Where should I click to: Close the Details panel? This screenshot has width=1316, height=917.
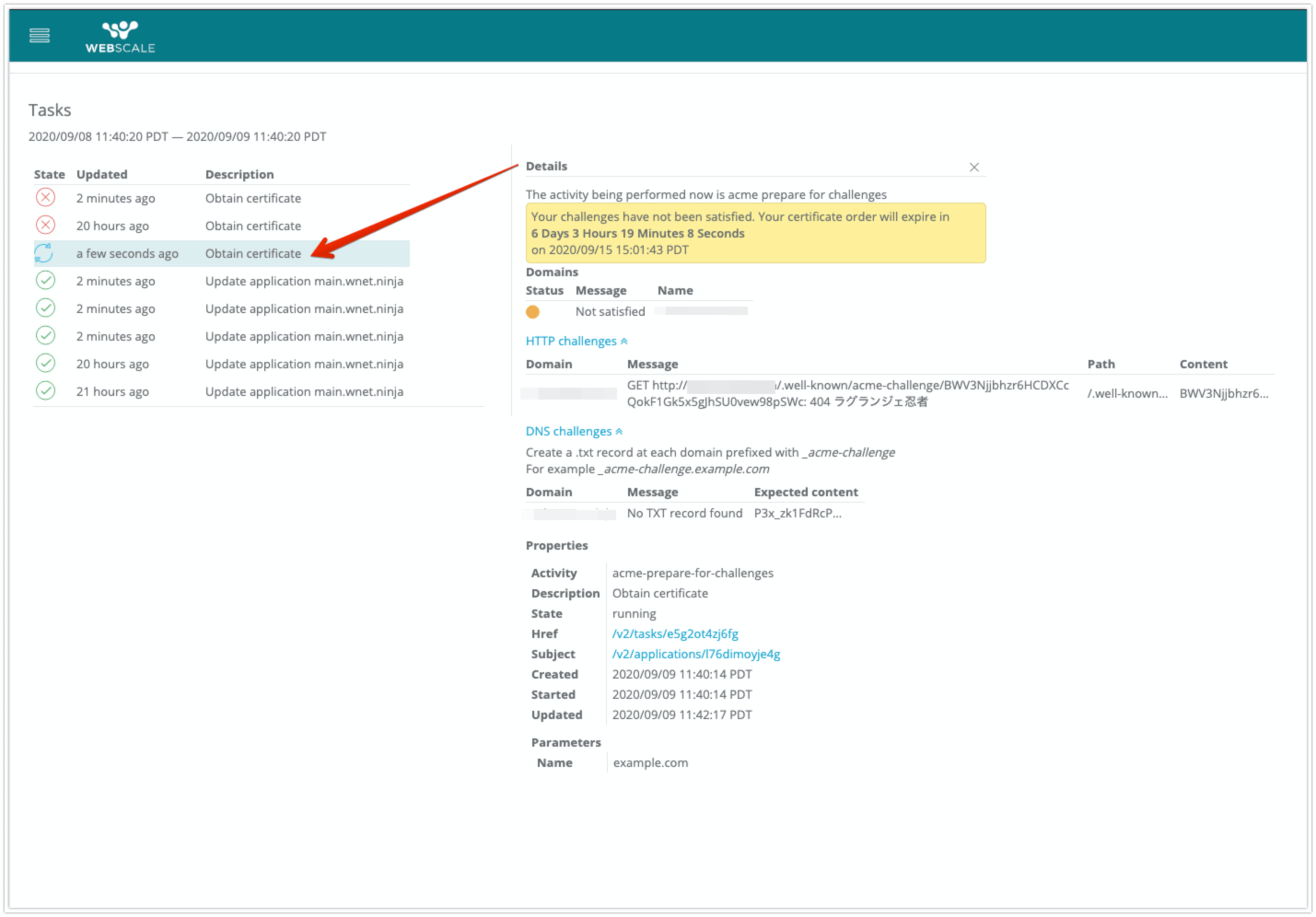(x=974, y=168)
